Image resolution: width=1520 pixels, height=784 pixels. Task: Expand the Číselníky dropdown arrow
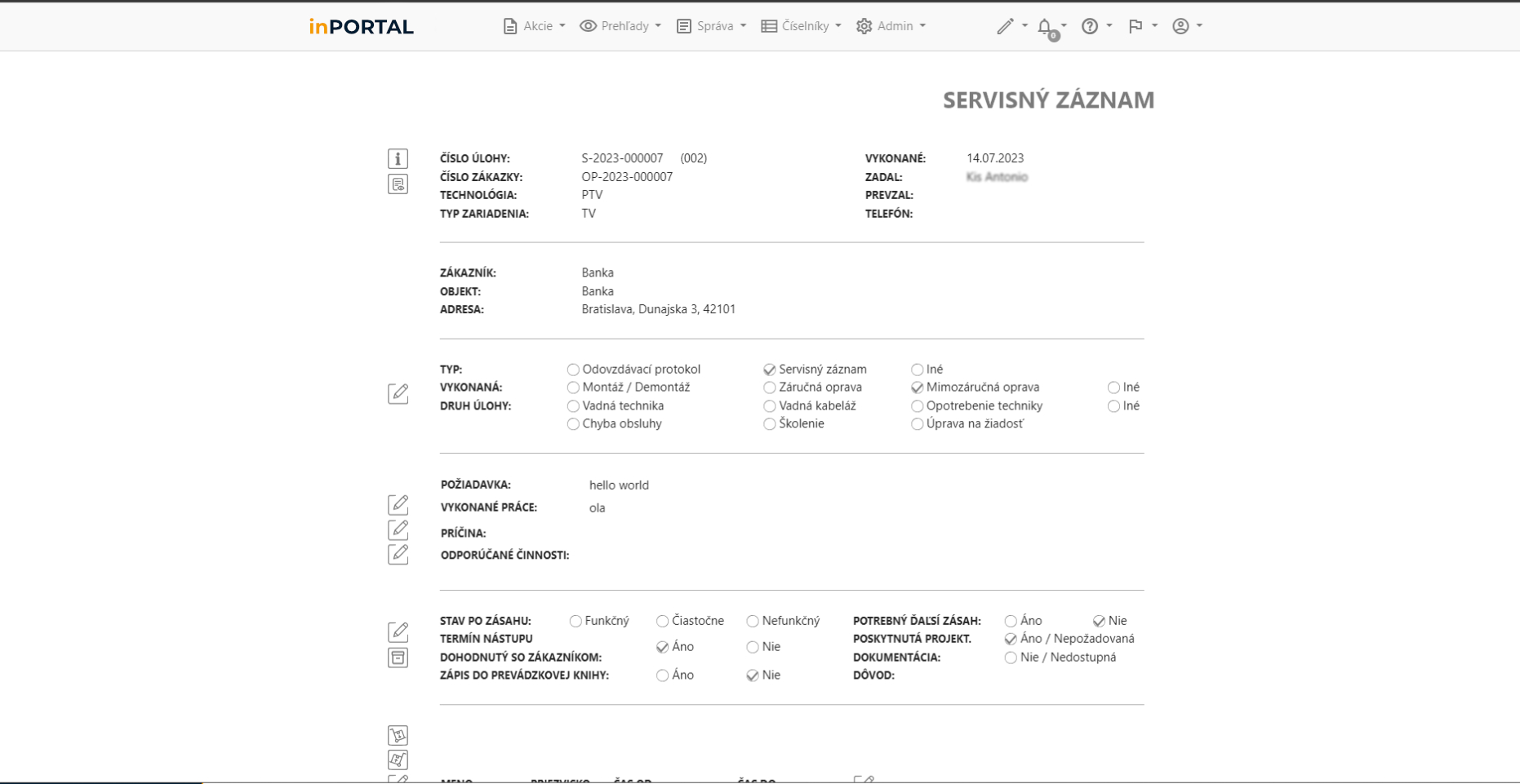(x=838, y=26)
